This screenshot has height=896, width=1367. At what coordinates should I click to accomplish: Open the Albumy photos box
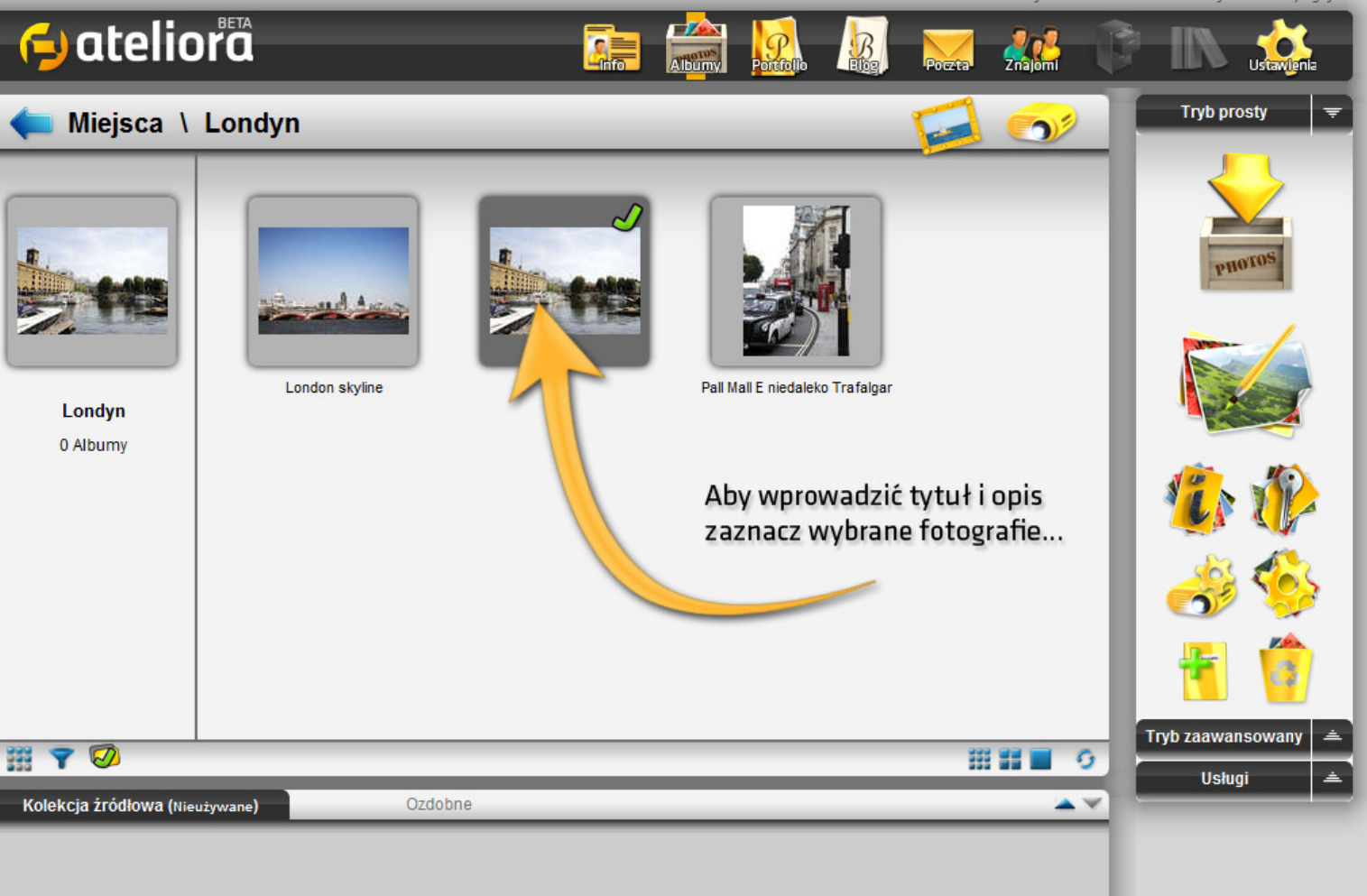click(696, 46)
